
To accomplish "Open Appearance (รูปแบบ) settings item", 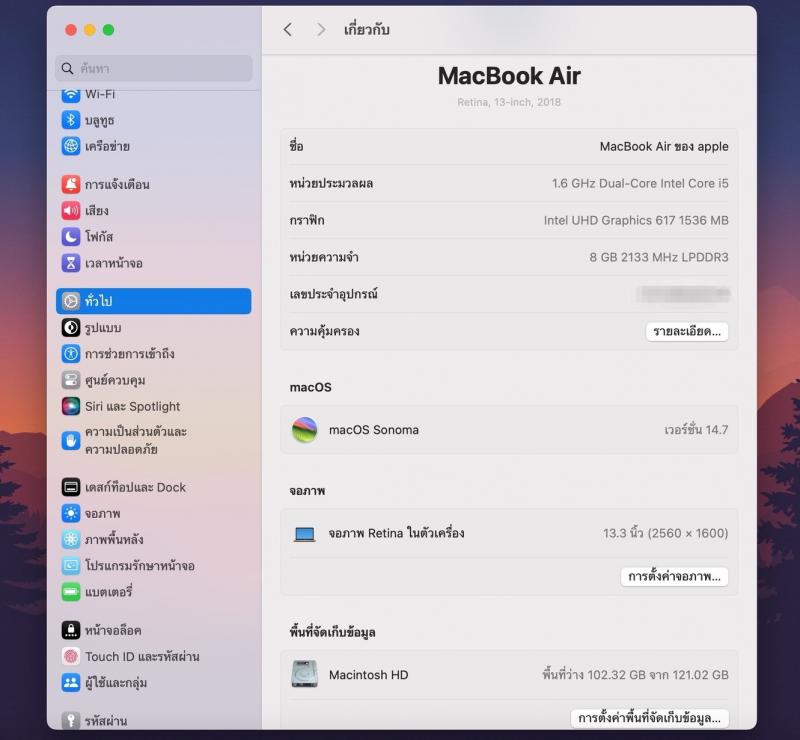I will click(103, 328).
